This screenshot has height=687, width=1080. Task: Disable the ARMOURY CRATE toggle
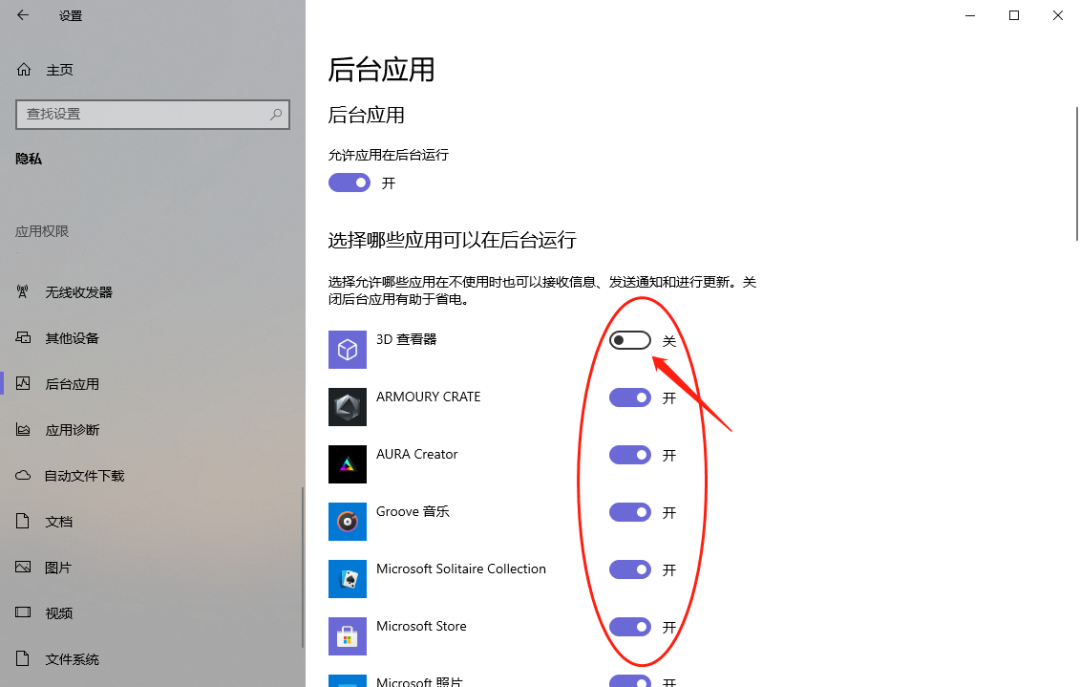[629, 397]
